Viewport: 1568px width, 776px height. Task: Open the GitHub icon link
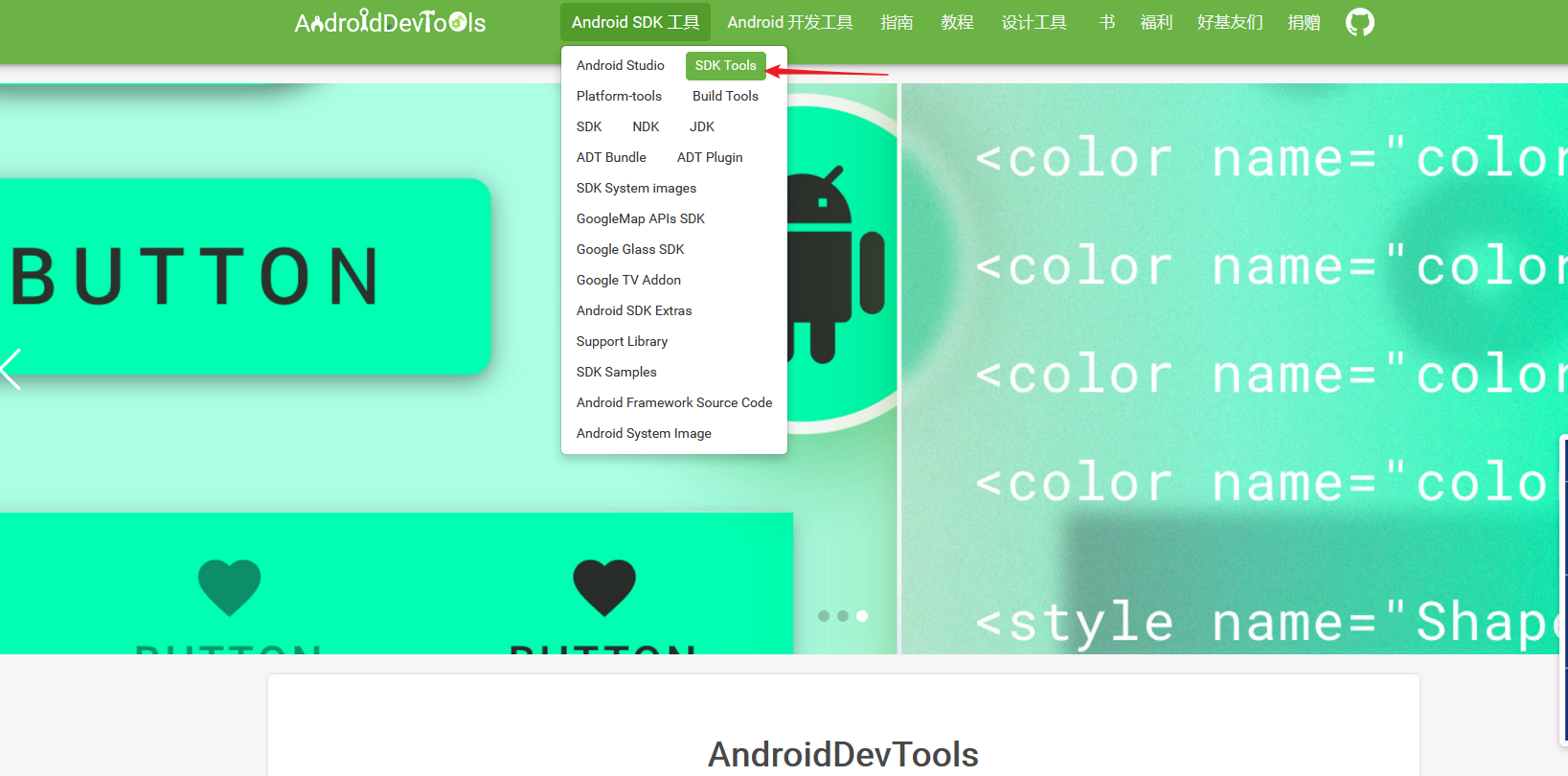tap(1359, 22)
